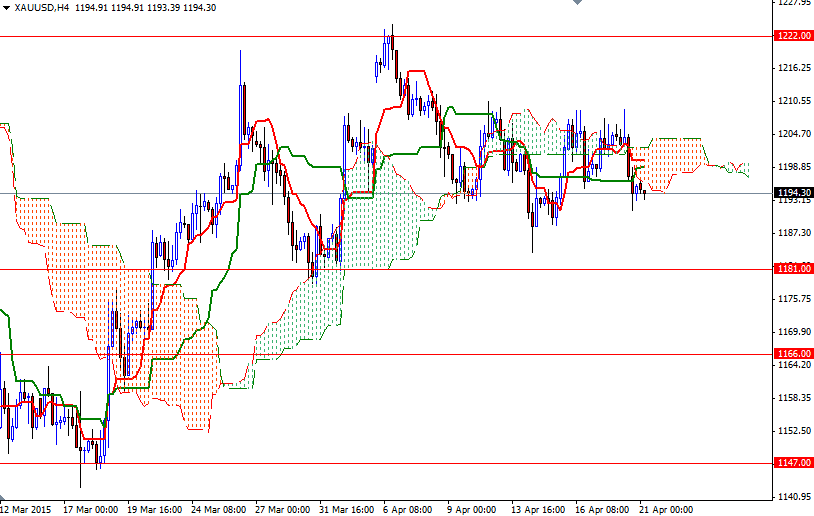Click the current price 1194.30 black label

(792, 193)
